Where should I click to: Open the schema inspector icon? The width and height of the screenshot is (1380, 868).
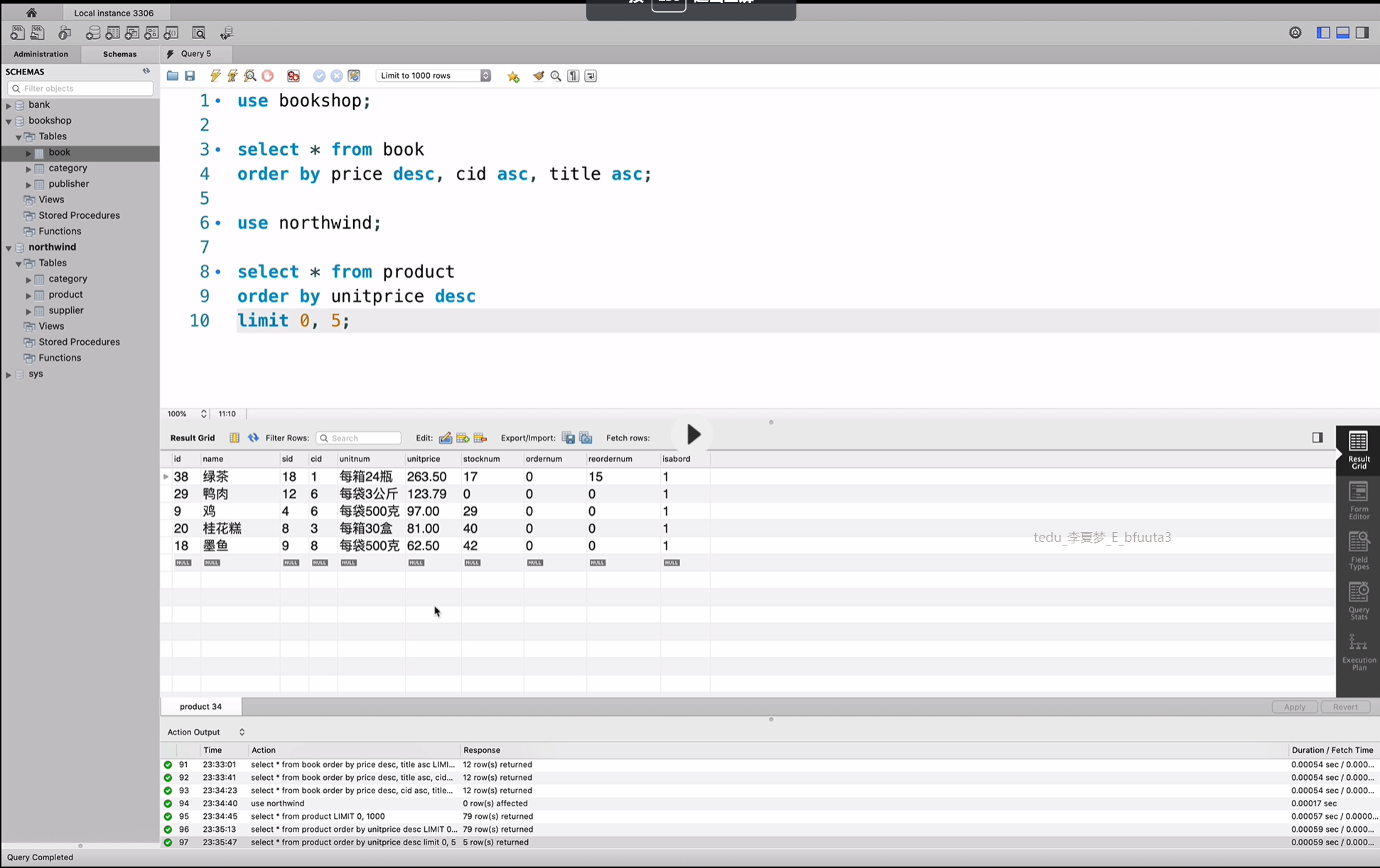click(65, 33)
